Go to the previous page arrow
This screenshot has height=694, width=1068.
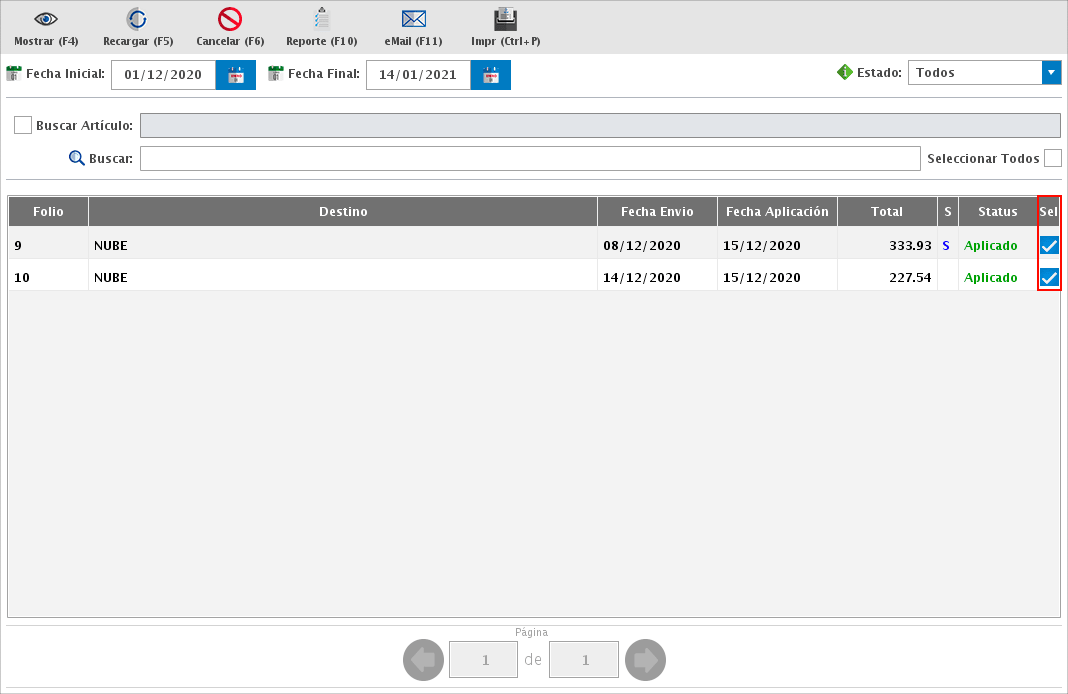[423, 660]
